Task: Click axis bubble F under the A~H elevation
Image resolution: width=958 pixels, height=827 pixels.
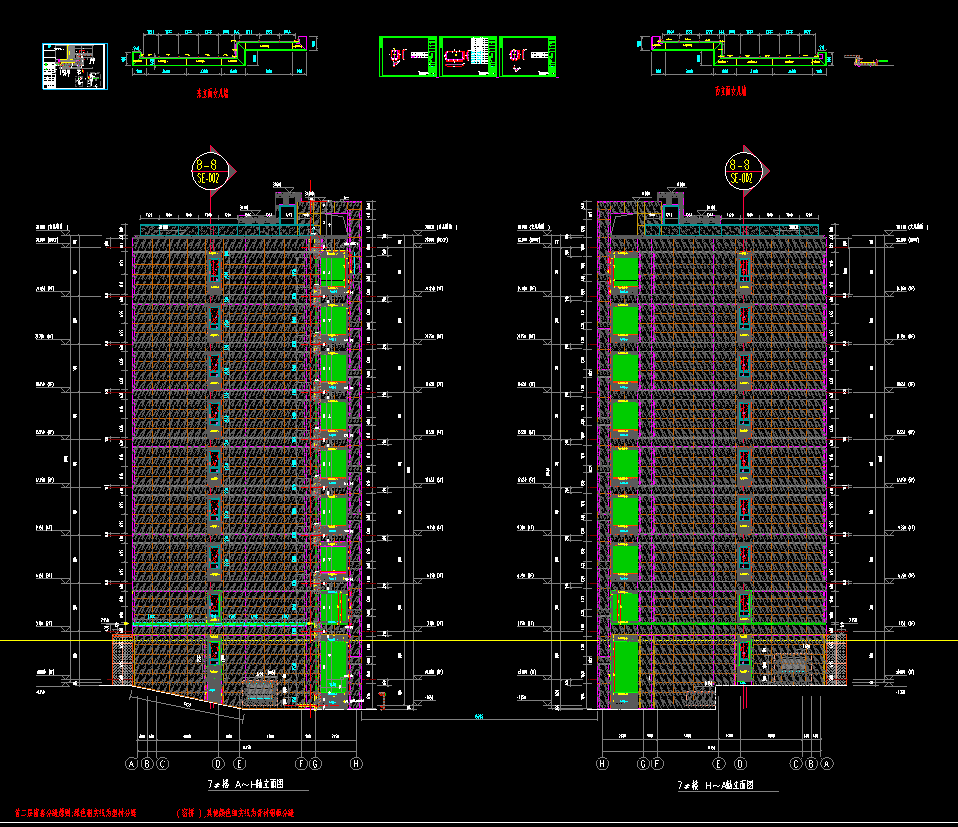Action: coord(302,764)
